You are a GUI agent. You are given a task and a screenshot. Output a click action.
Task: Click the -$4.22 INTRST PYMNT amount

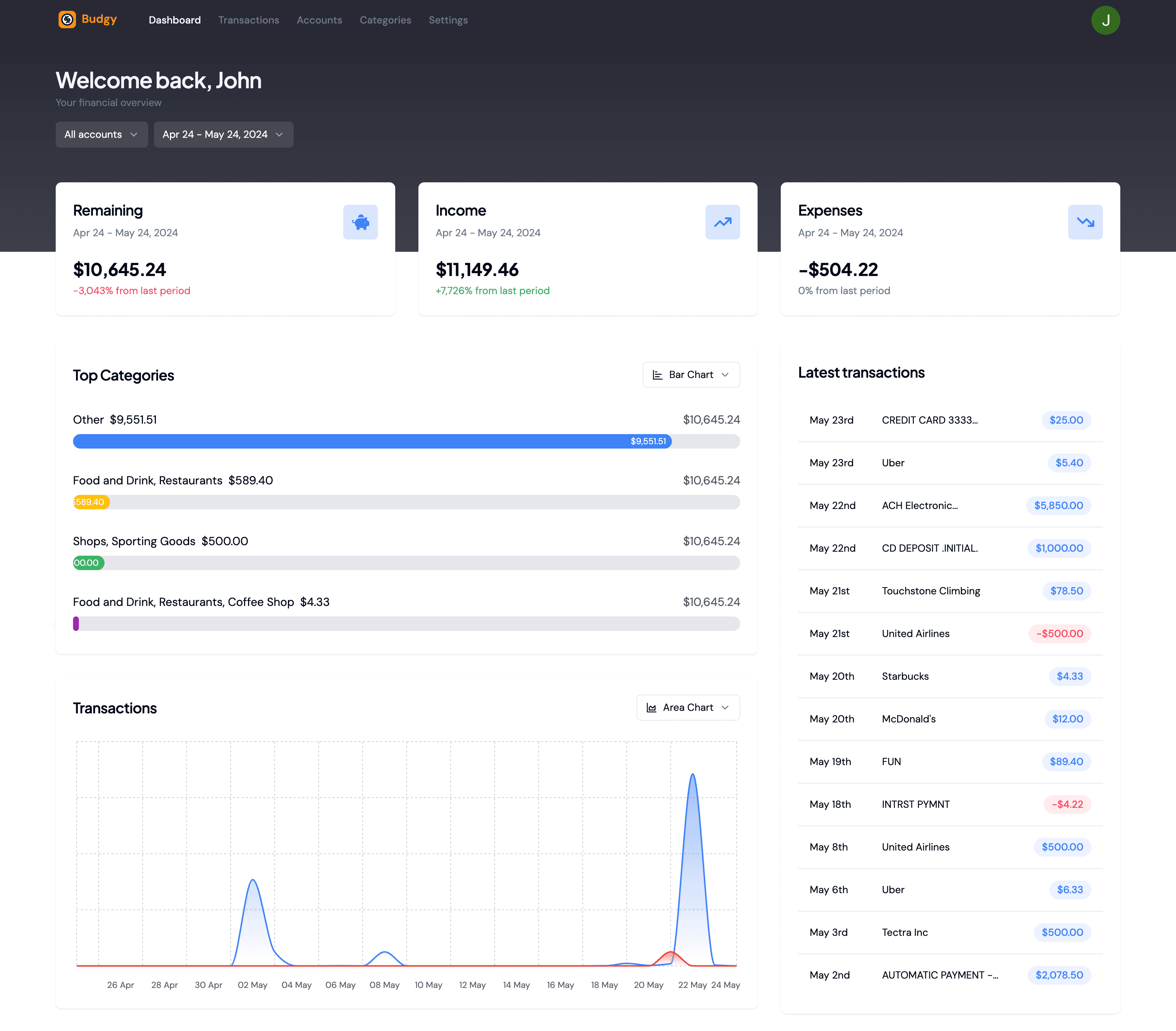coord(1067,804)
